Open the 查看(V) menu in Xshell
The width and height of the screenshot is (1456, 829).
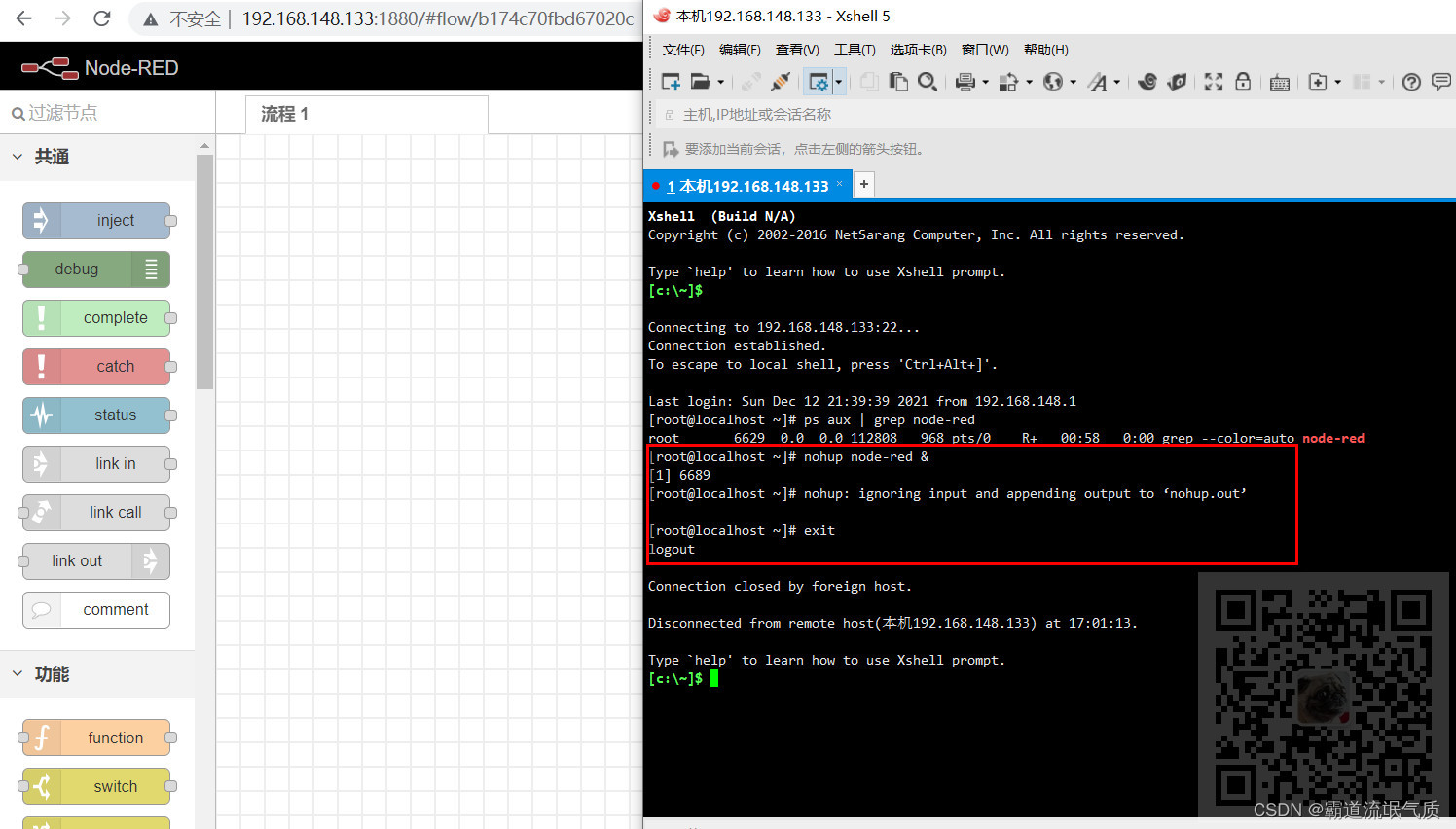[x=796, y=50]
